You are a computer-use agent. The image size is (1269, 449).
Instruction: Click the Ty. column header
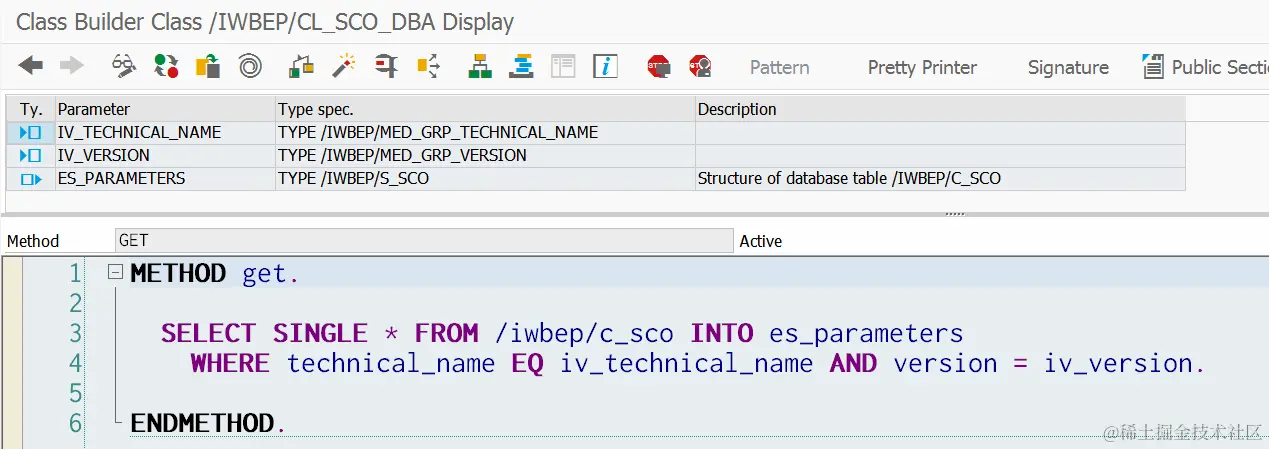(30, 109)
